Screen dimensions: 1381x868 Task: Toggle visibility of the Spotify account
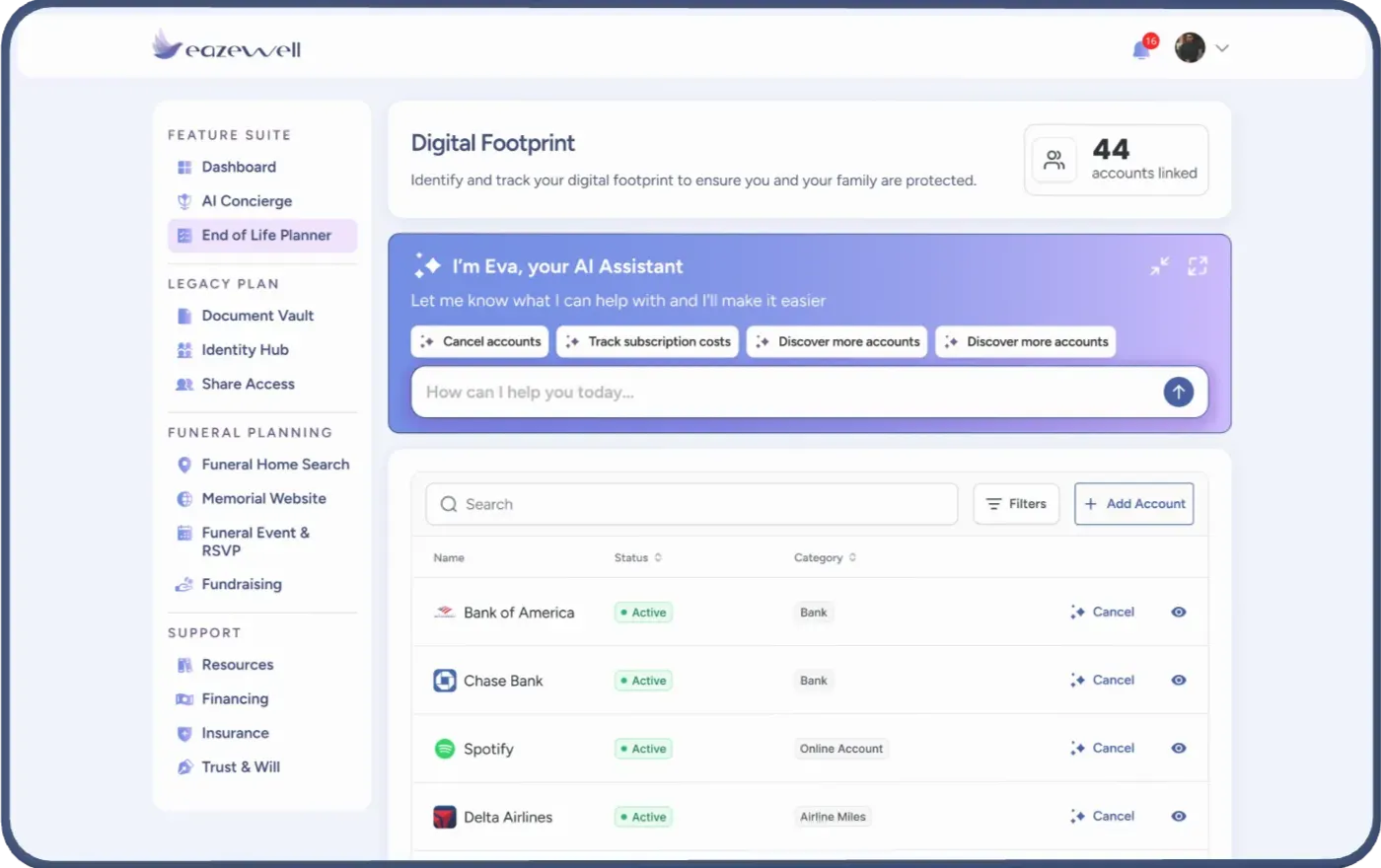click(1179, 748)
